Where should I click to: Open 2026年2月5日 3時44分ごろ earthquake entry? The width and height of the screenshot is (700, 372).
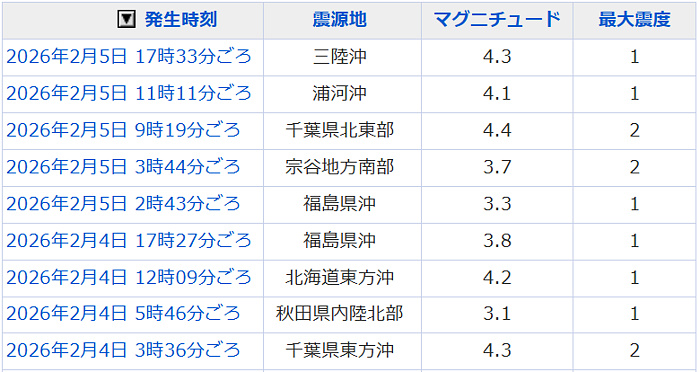(x=123, y=167)
